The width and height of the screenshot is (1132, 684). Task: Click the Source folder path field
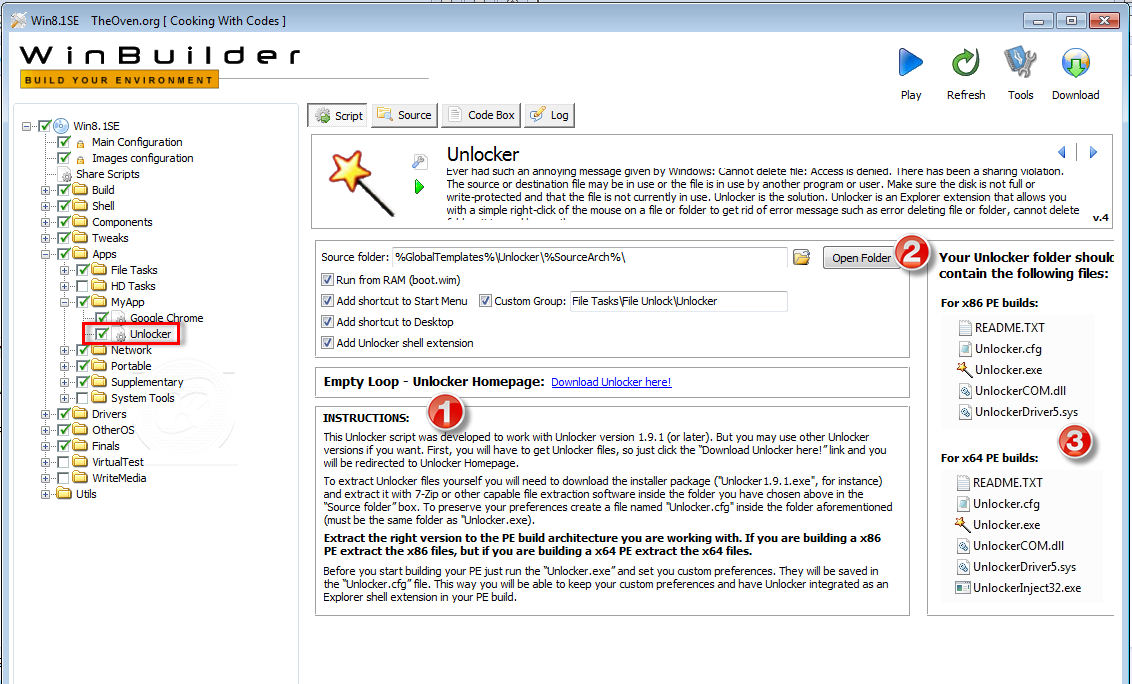[x=590, y=257]
